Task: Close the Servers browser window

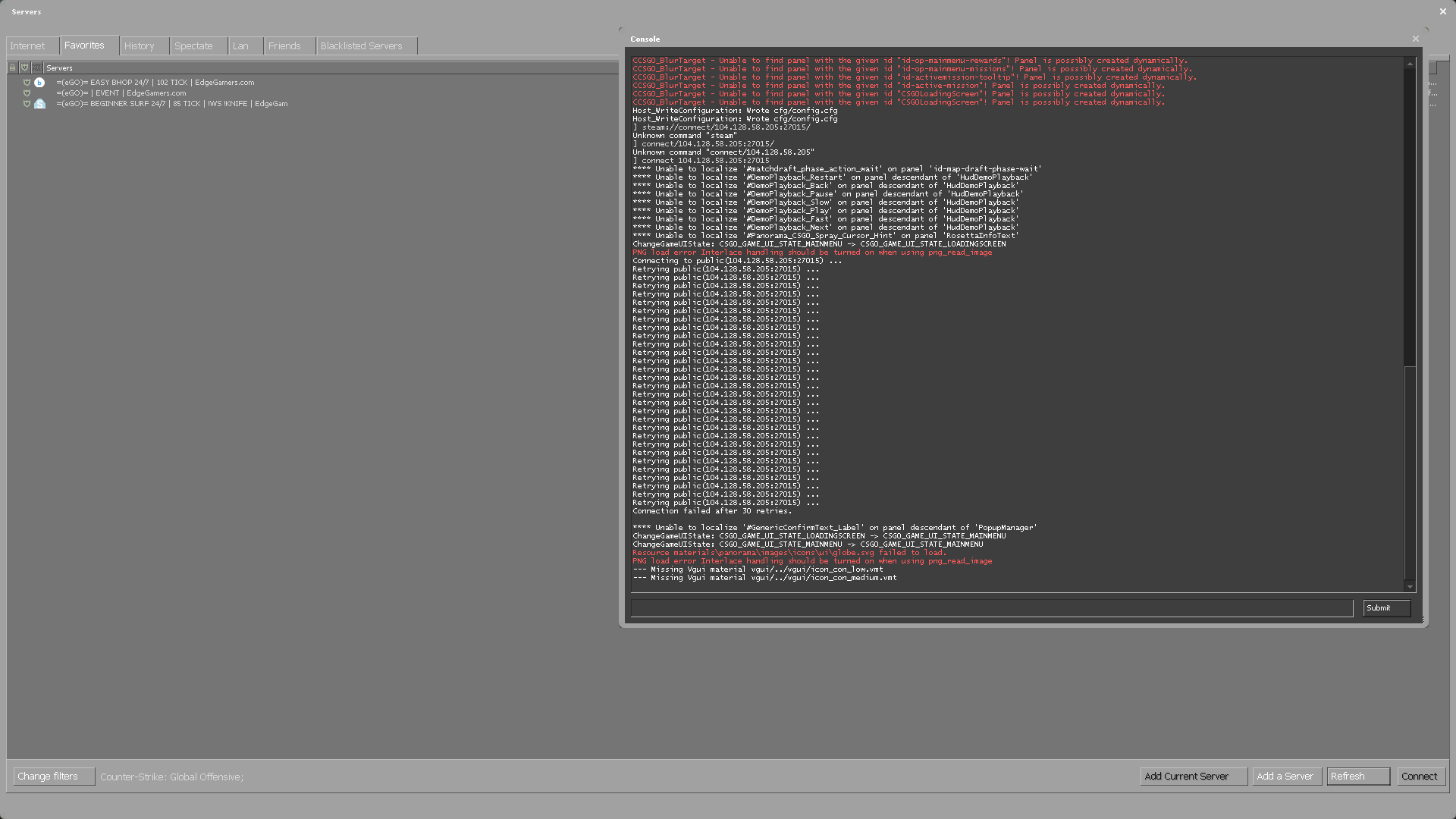Action: [1442, 11]
